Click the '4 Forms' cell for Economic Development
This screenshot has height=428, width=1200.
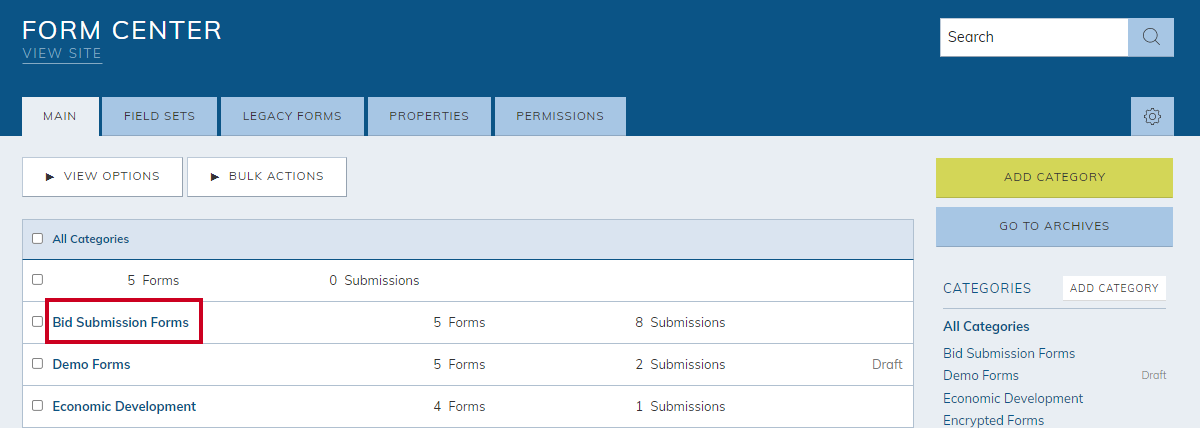[x=459, y=406]
